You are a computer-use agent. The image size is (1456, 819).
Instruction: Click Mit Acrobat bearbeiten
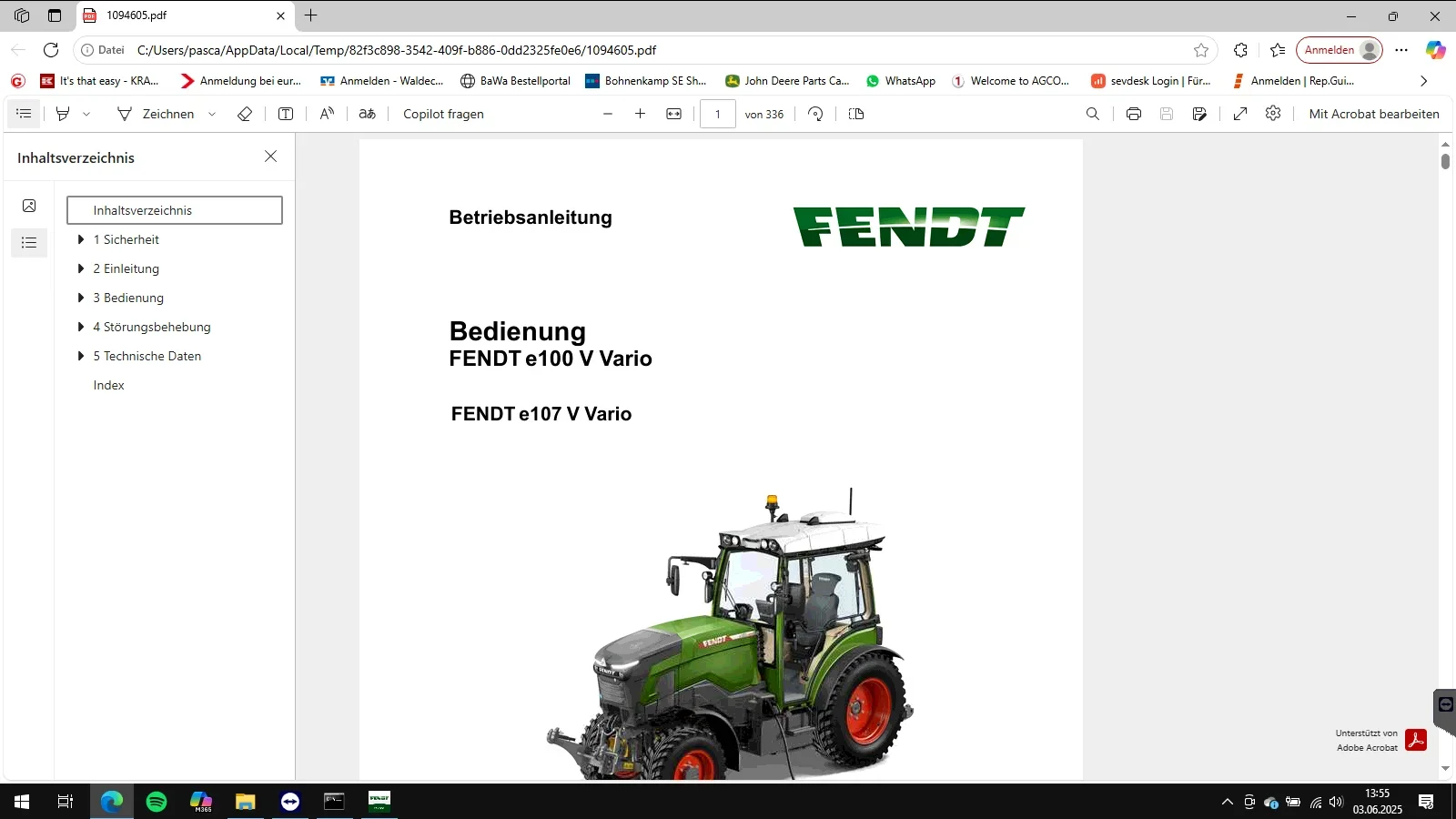1374,114
